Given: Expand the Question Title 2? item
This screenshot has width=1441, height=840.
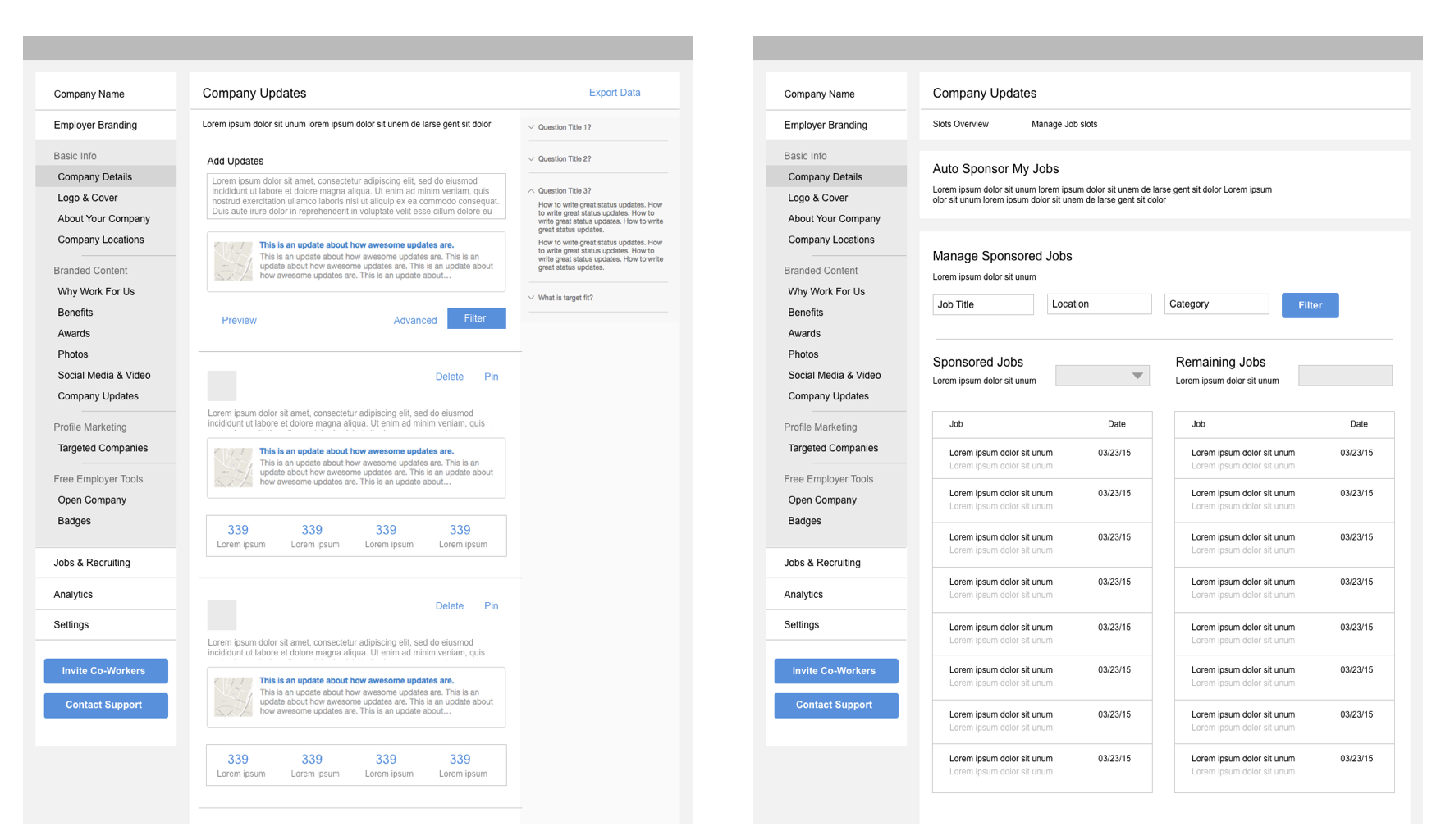Looking at the screenshot, I should click(x=564, y=159).
